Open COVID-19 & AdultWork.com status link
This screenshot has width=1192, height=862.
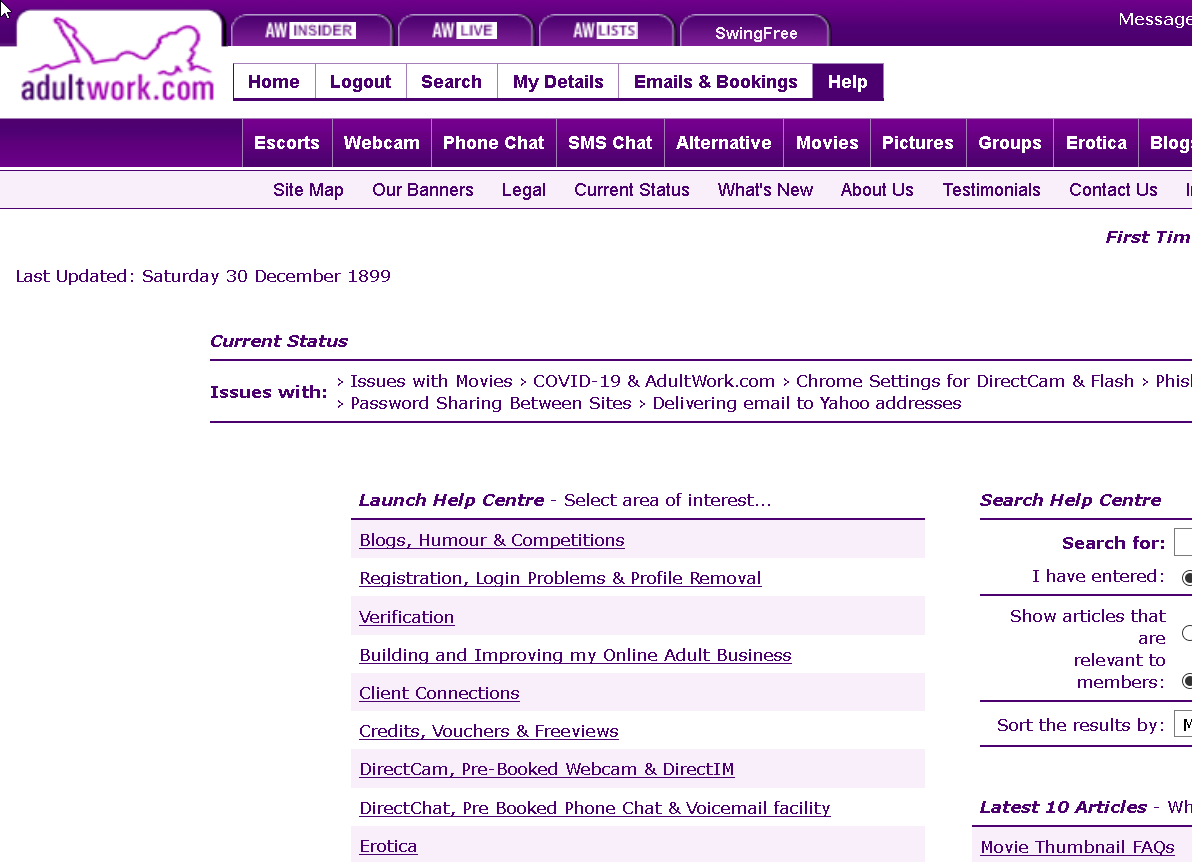[654, 382]
